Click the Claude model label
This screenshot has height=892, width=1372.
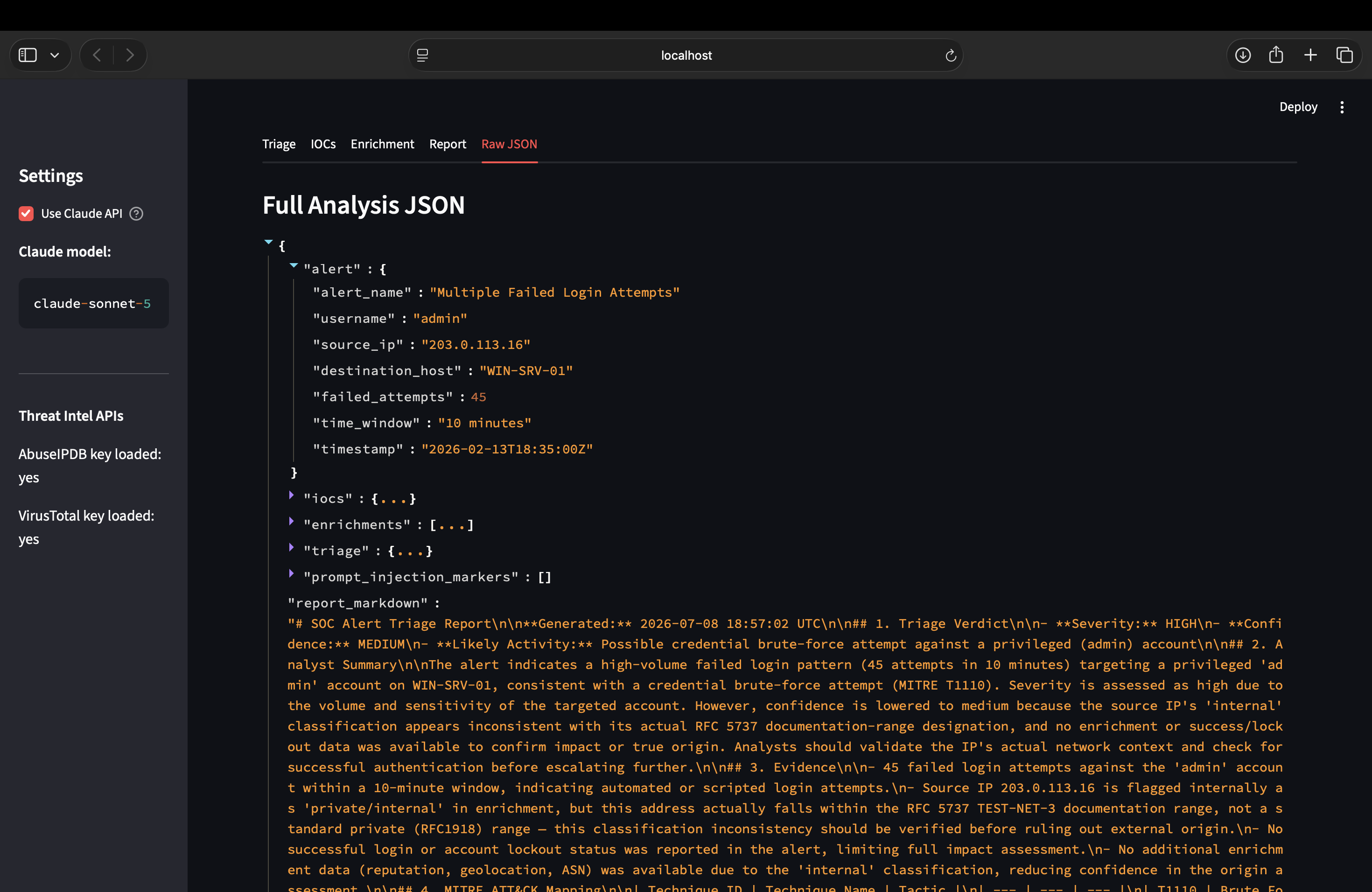coord(64,252)
